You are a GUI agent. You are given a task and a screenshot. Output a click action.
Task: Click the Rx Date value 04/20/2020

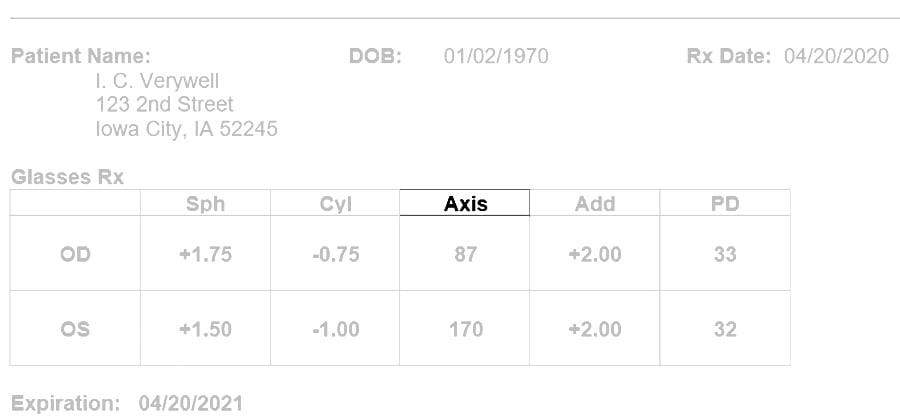click(836, 56)
